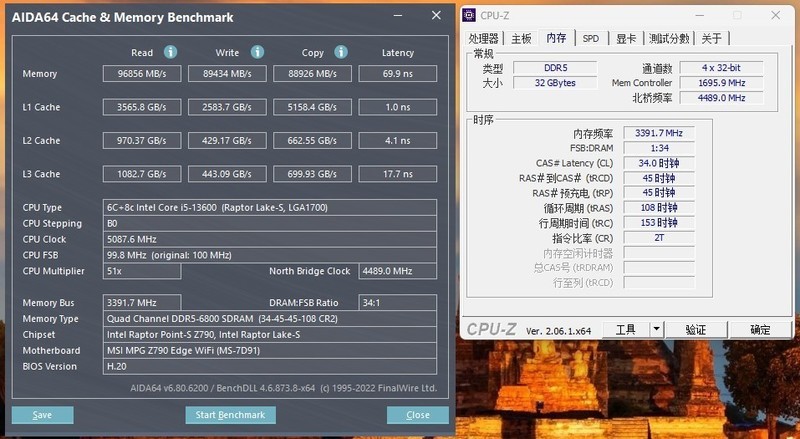
Task: Click the CPU-Z 内存频率 value 3391.7 MHz
Action: 659,133
